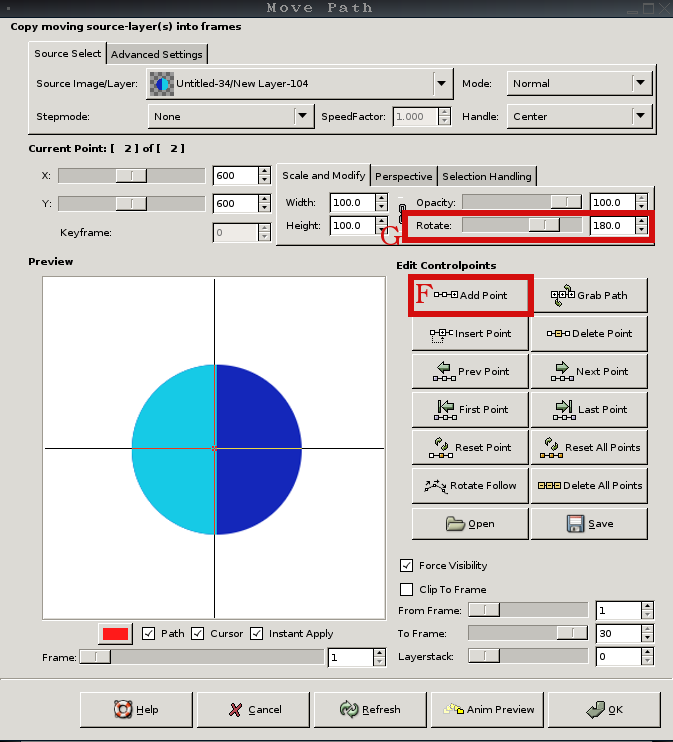The image size is (673, 742).
Task: Click Reset Point button
Action: (x=470, y=448)
